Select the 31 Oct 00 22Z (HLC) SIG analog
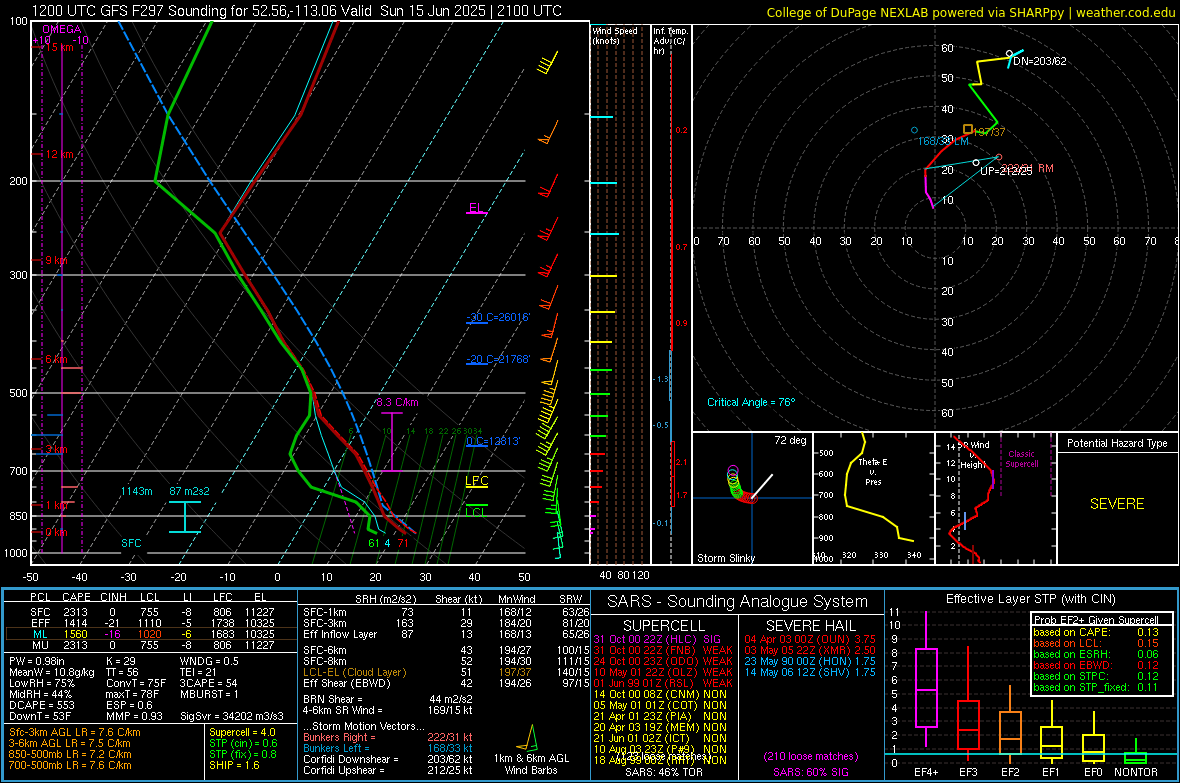The width and height of the screenshot is (1180, 783). [x=657, y=639]
